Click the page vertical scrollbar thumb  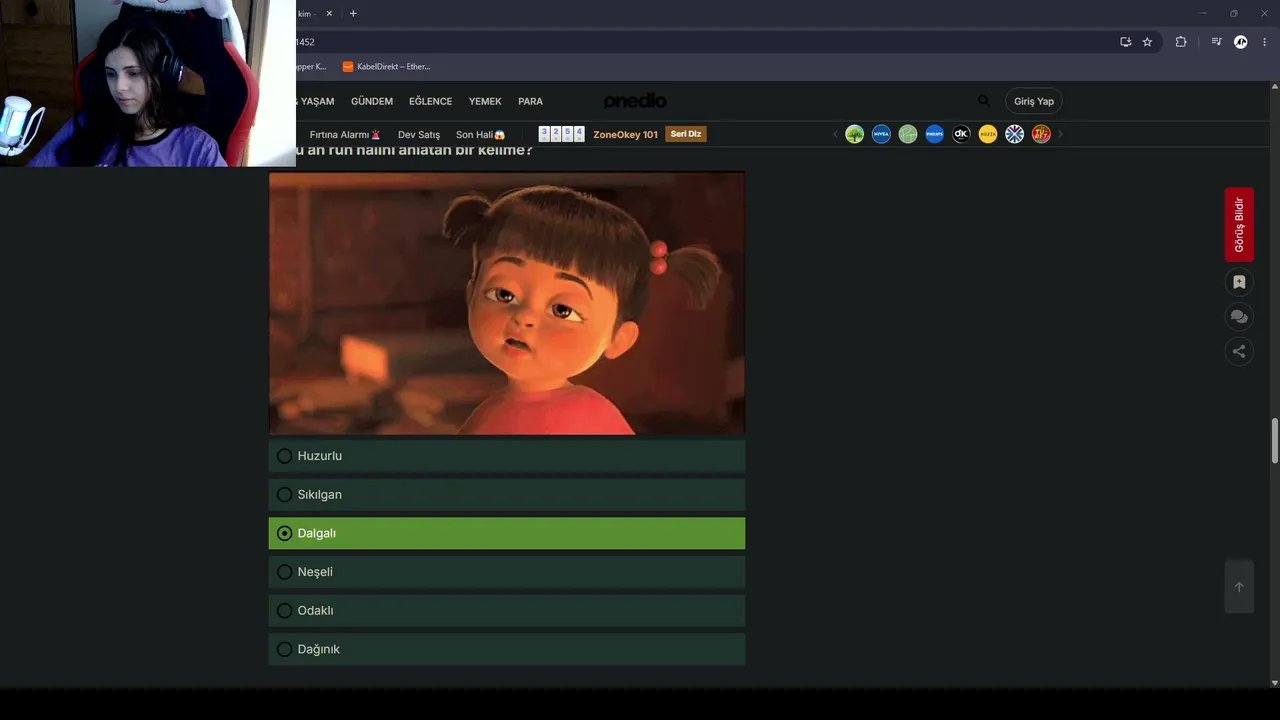pyautogui.click(x=1274, y=441)
